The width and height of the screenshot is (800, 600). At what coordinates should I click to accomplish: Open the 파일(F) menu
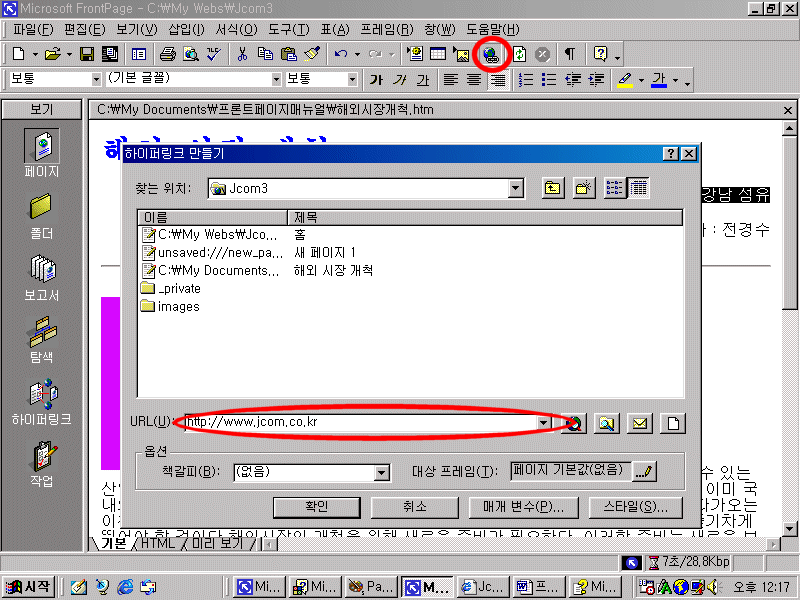33,30
